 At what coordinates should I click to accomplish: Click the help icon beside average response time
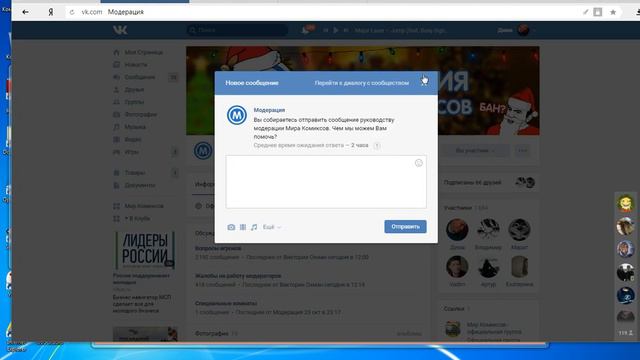(x=377, y=146)
